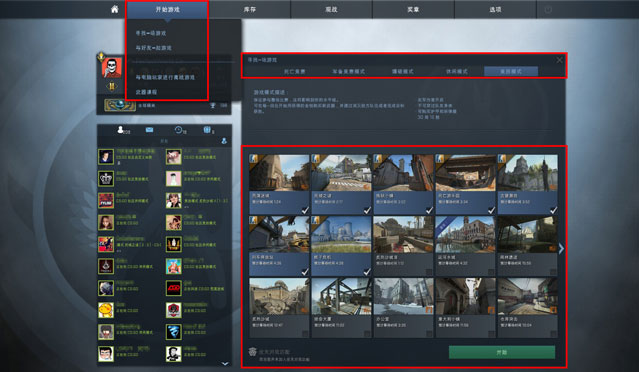Switch to 军备竞赛模式 tab
This screenshot has height=372, width=639.
pyautogui.click(x=348, y=71)
